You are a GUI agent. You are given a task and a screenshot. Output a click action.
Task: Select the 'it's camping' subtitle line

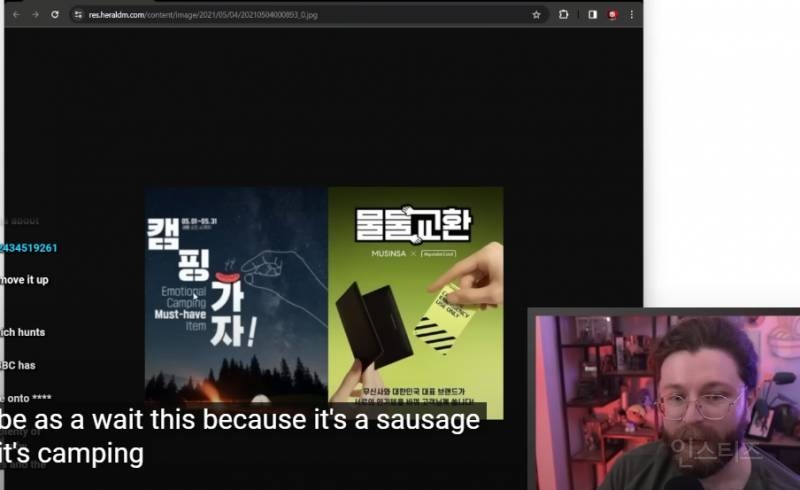72,453
